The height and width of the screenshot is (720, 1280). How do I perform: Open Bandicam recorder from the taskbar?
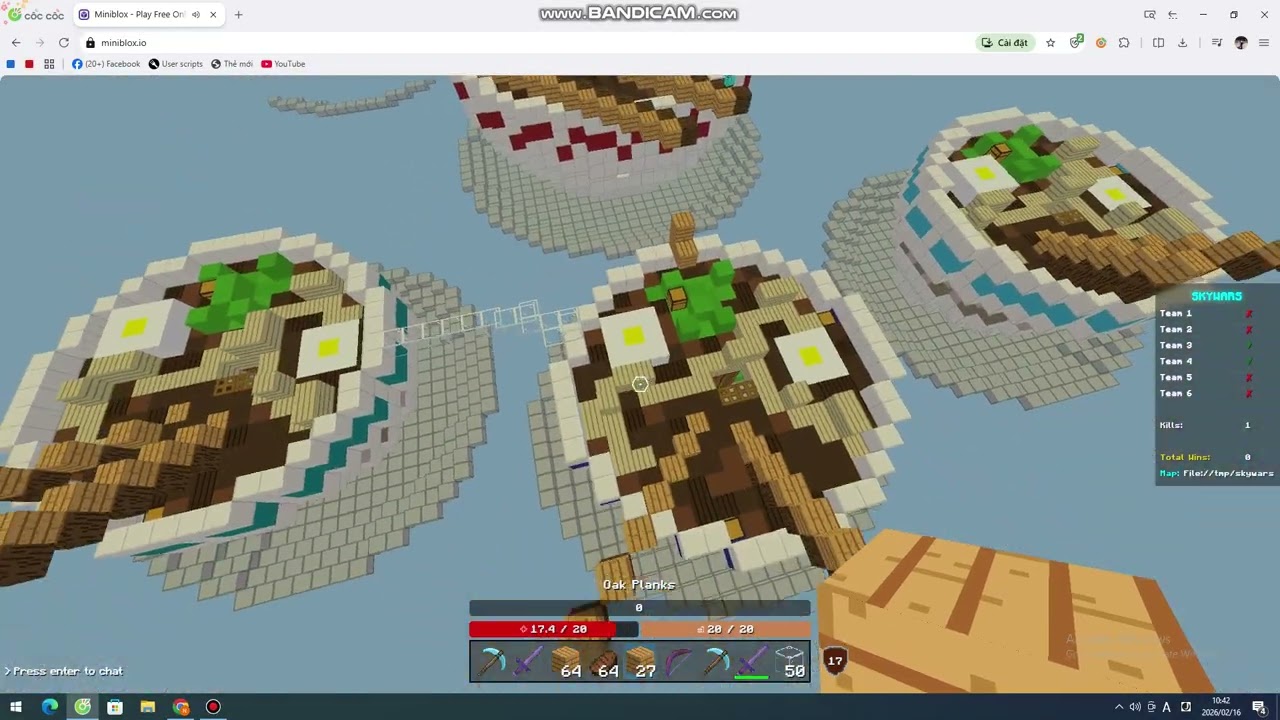[213, 707]
